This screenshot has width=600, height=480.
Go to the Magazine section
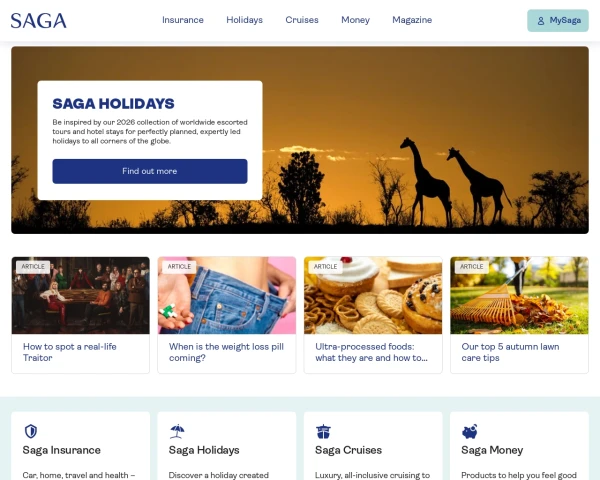pyautogui.click(x=412, y=20)
